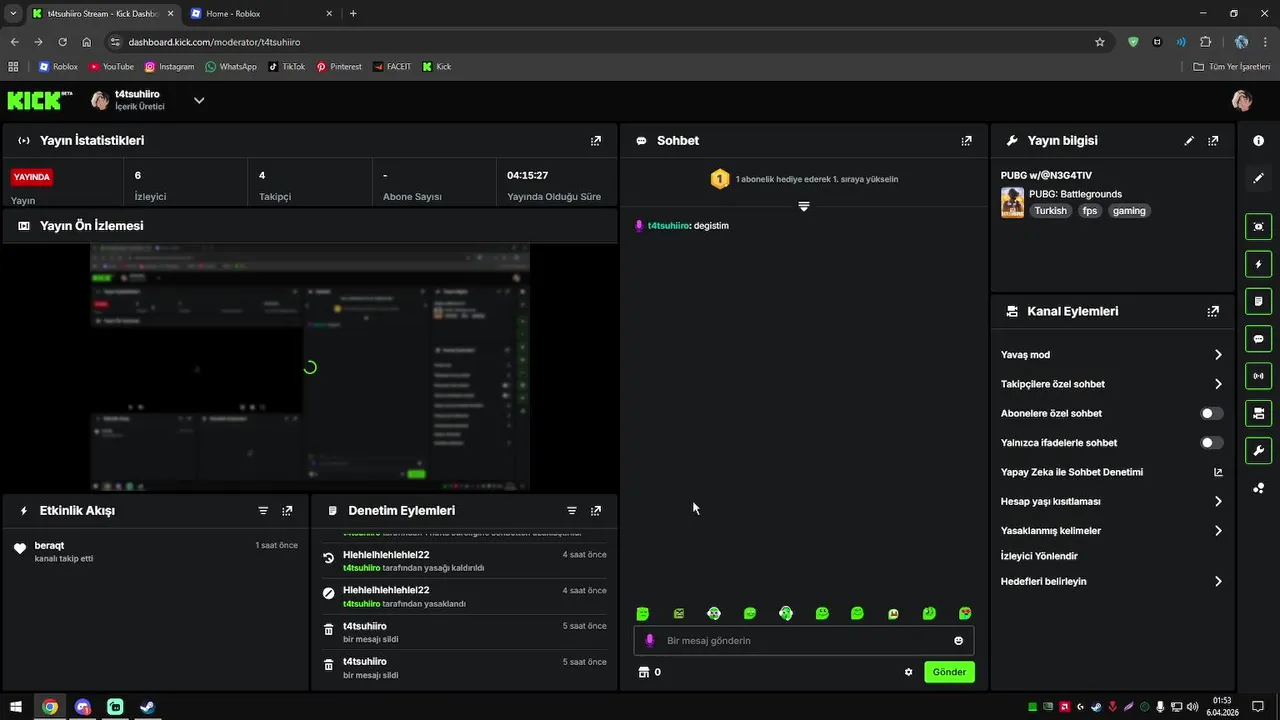
Task: Open a new browser tab
Action: tap(353, 14)
